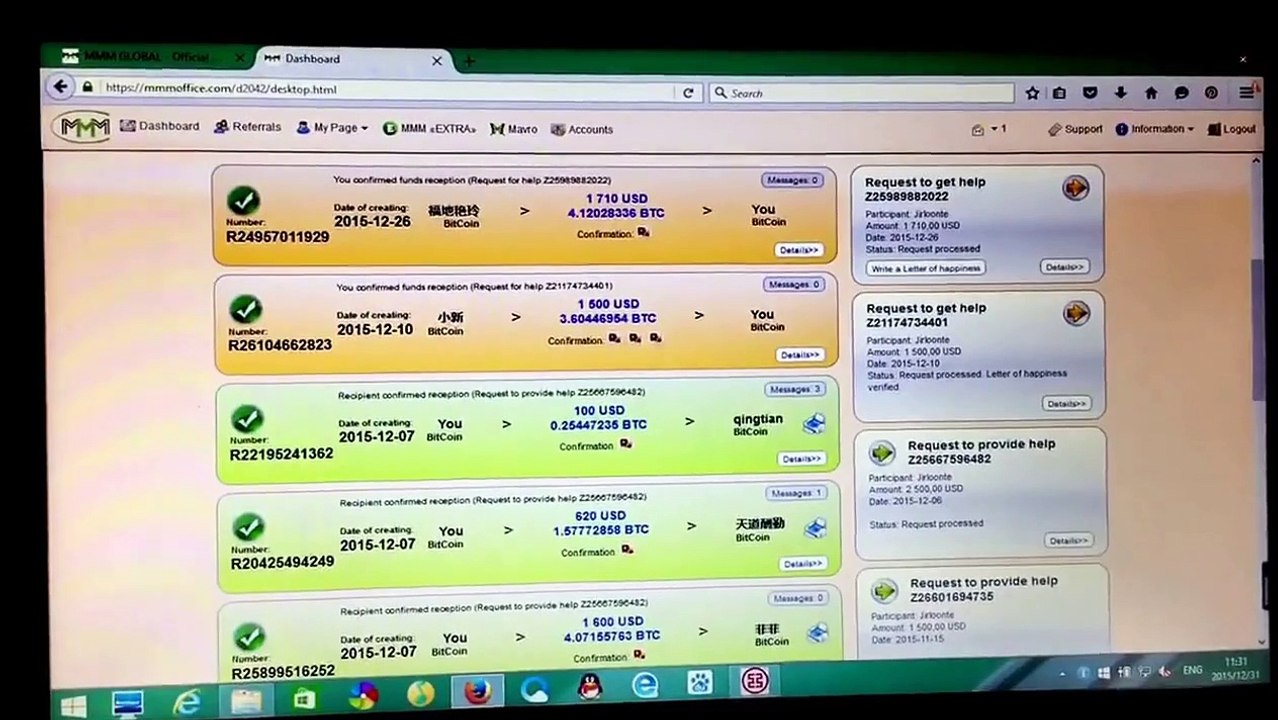
Task: Open Messages: 1 on order R20425494249
Action: [797, 493]
